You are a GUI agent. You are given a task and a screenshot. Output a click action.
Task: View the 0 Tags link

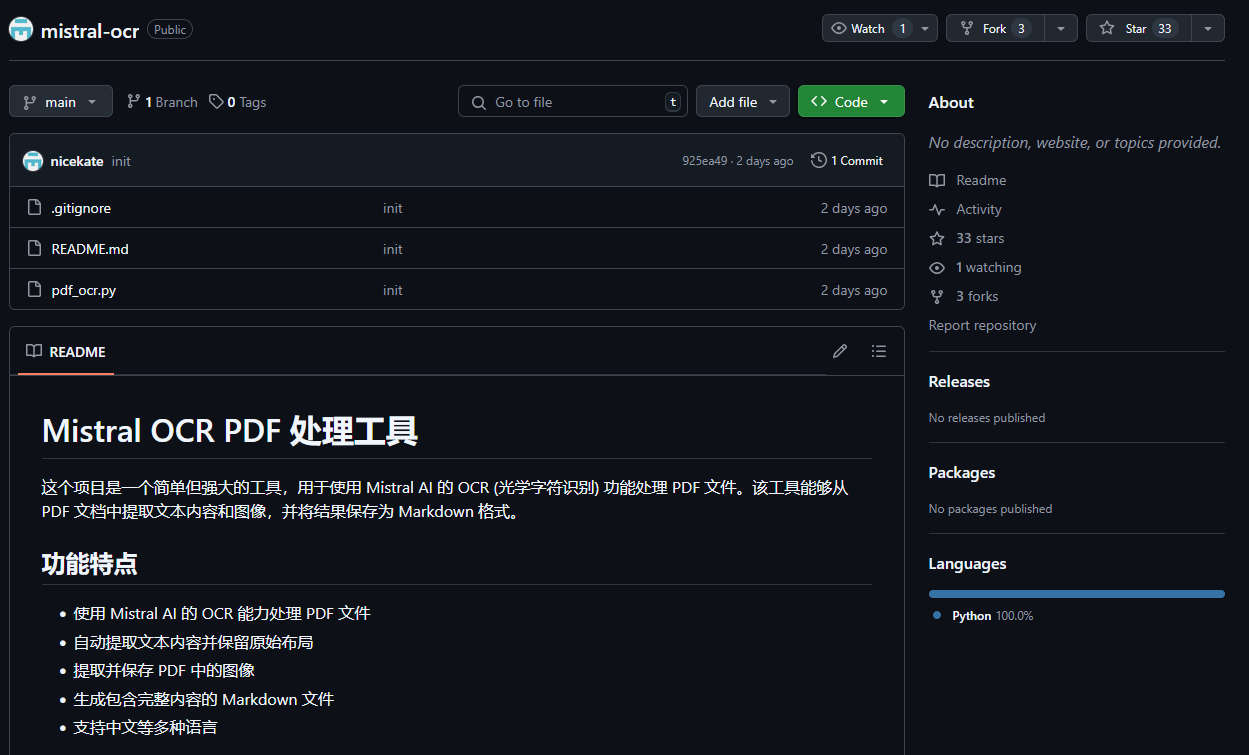[x=237, y=102]
